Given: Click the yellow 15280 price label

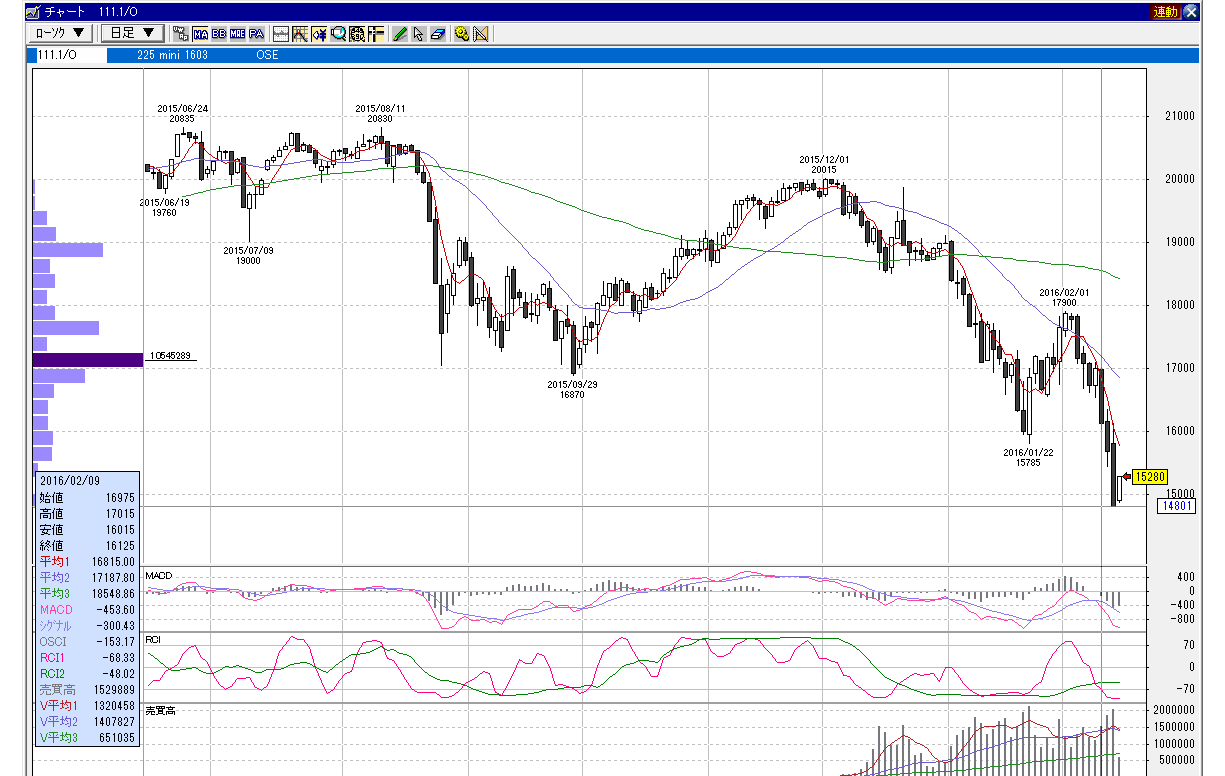Looking at the screenshot, I should [1151, 477].
